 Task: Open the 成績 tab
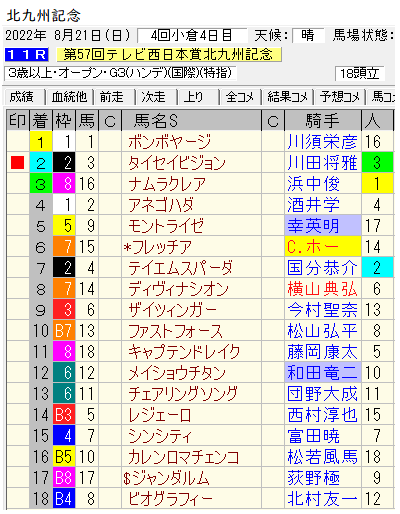click(x=22, y=97)
